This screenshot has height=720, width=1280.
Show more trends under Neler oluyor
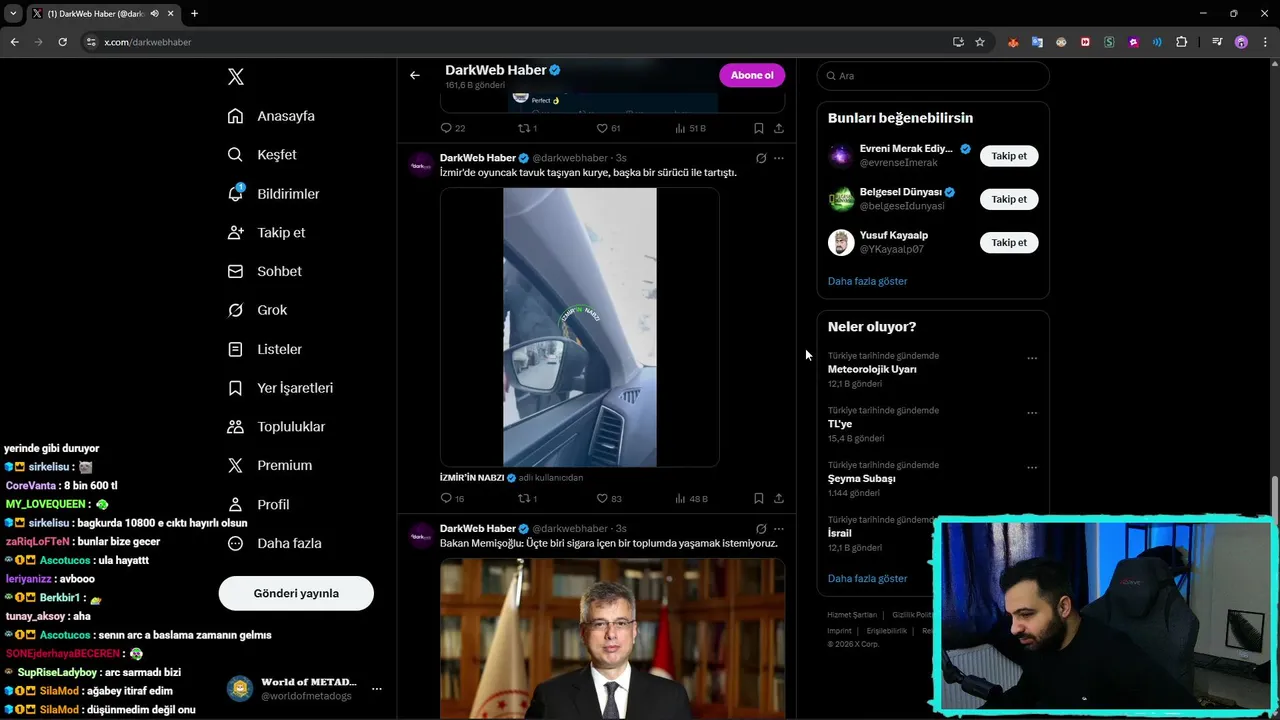(x=867, y=578)
